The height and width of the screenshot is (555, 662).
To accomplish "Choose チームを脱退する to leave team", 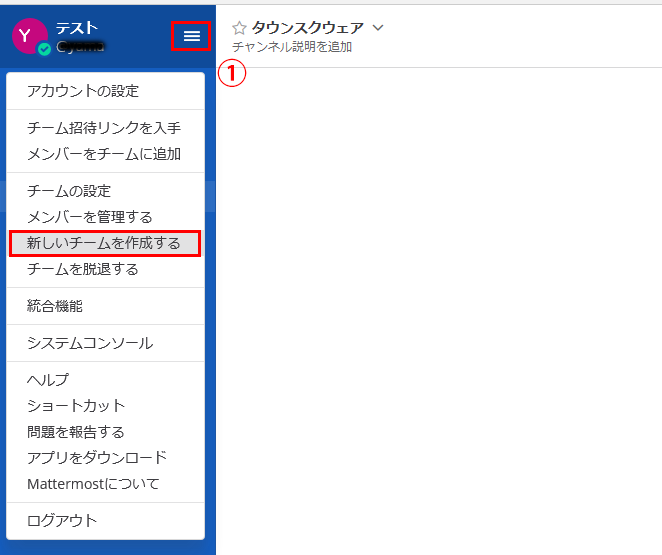I will 82,269.
